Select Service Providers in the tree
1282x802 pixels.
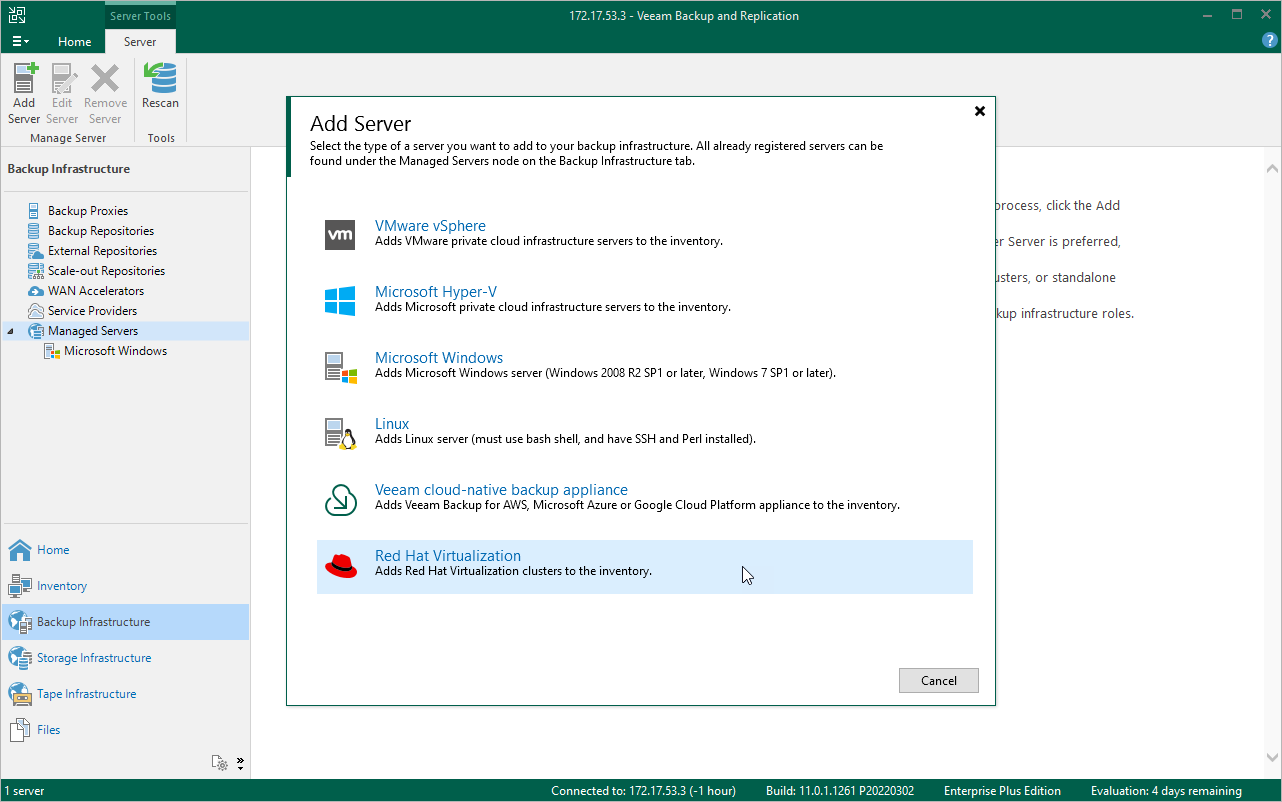92,311
